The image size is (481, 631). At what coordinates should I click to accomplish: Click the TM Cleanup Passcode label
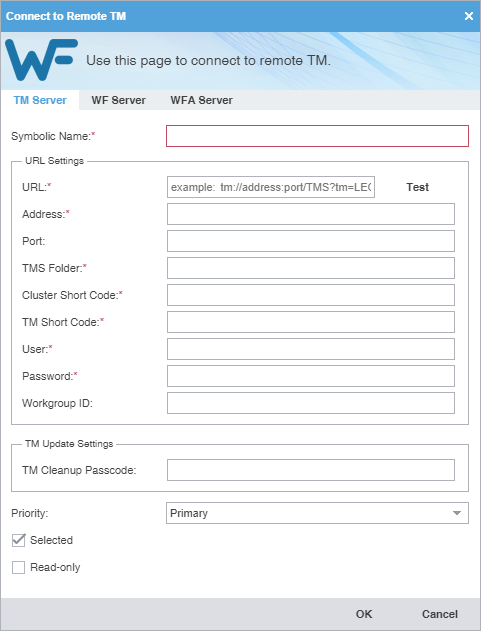79,470
